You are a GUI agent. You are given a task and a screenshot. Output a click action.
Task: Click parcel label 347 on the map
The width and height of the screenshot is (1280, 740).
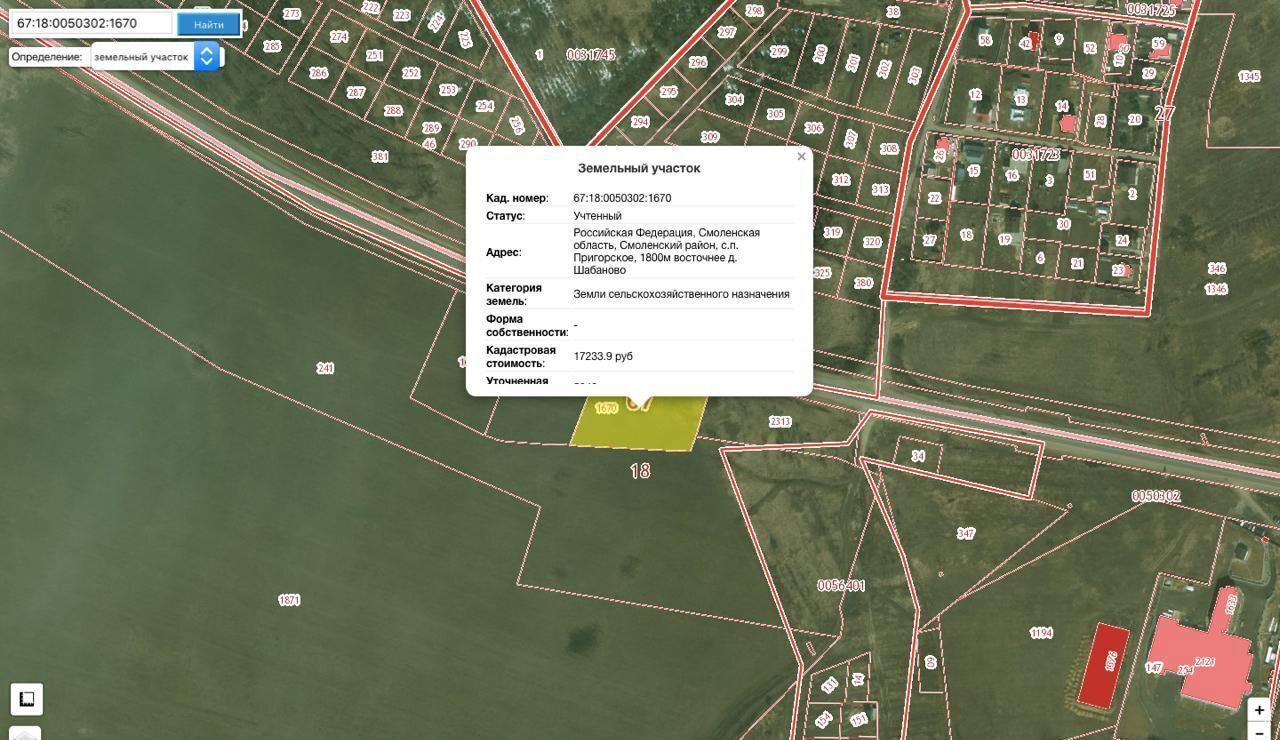965,533
